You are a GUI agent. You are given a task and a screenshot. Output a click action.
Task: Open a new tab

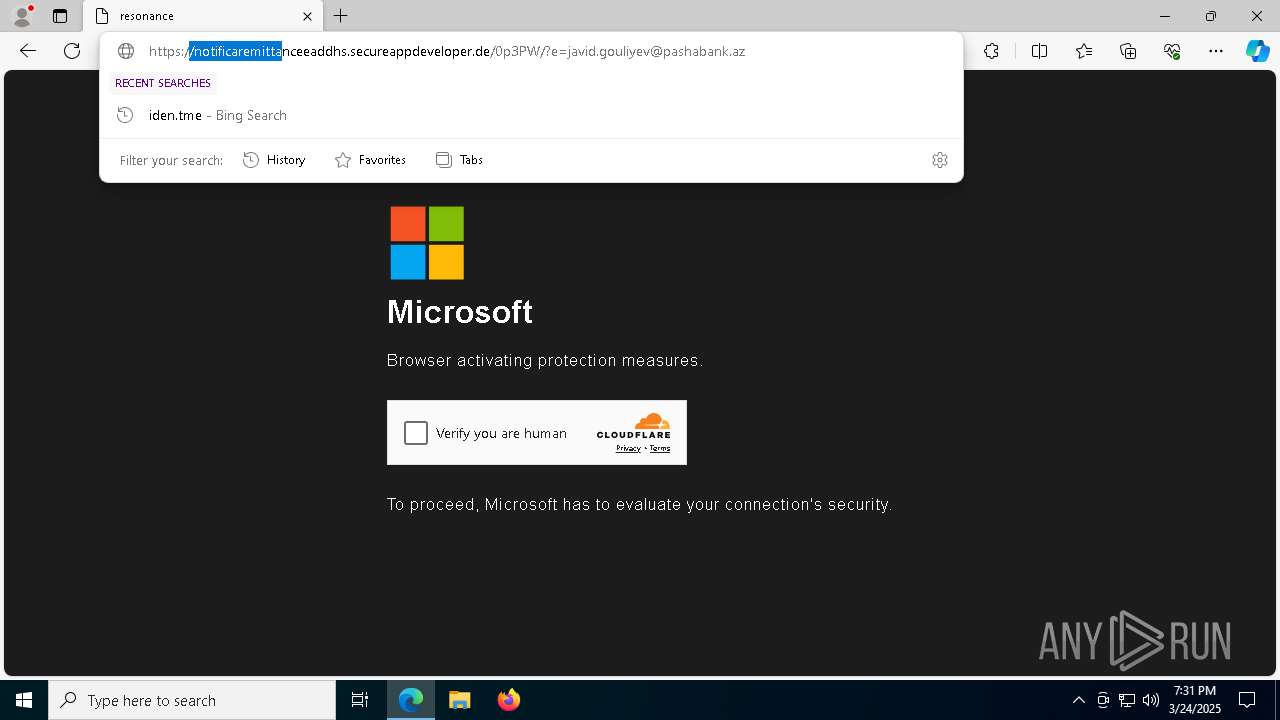tap(341, 16)
